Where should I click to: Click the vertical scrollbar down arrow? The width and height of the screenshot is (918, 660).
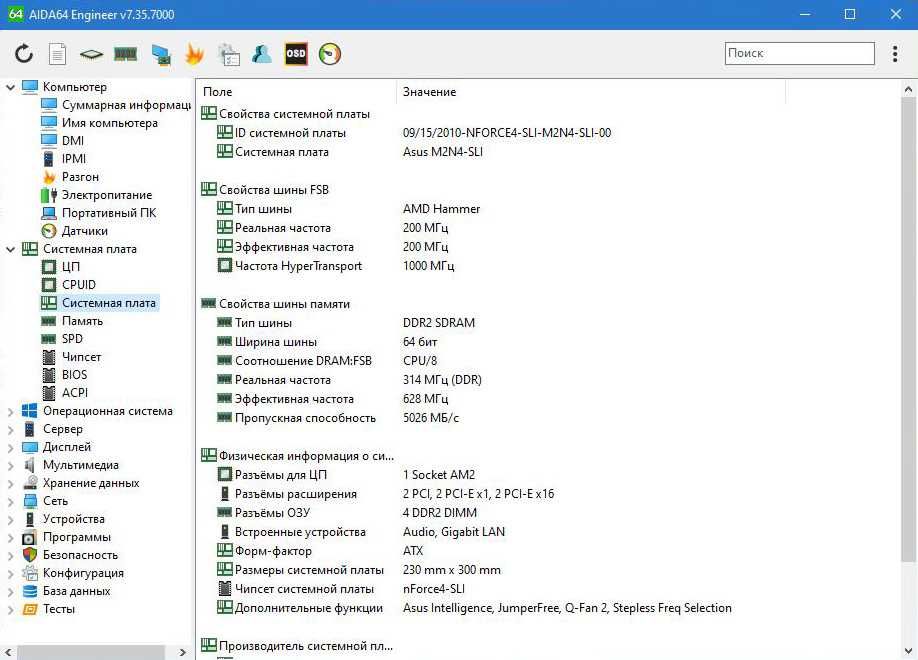point(908,651)
